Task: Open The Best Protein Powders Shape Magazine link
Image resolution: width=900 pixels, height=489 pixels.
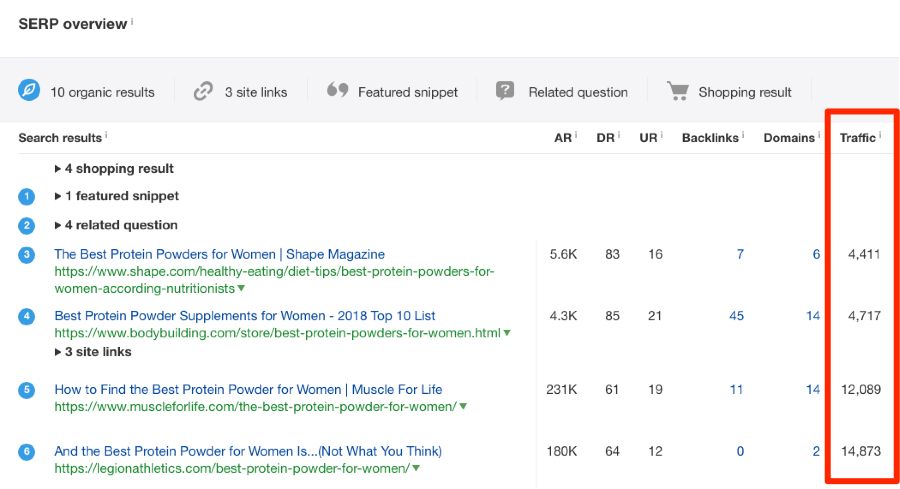Action: pos(219,254)
